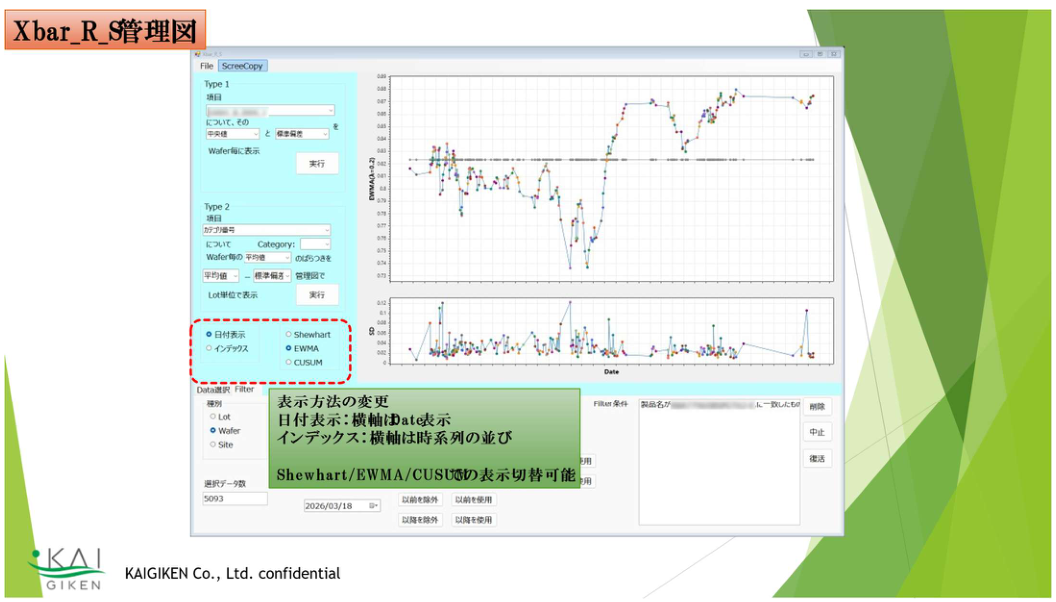This screenshot has width=1056, height=602.
Task: Select Lot as the data type
Action: point(213,416)
